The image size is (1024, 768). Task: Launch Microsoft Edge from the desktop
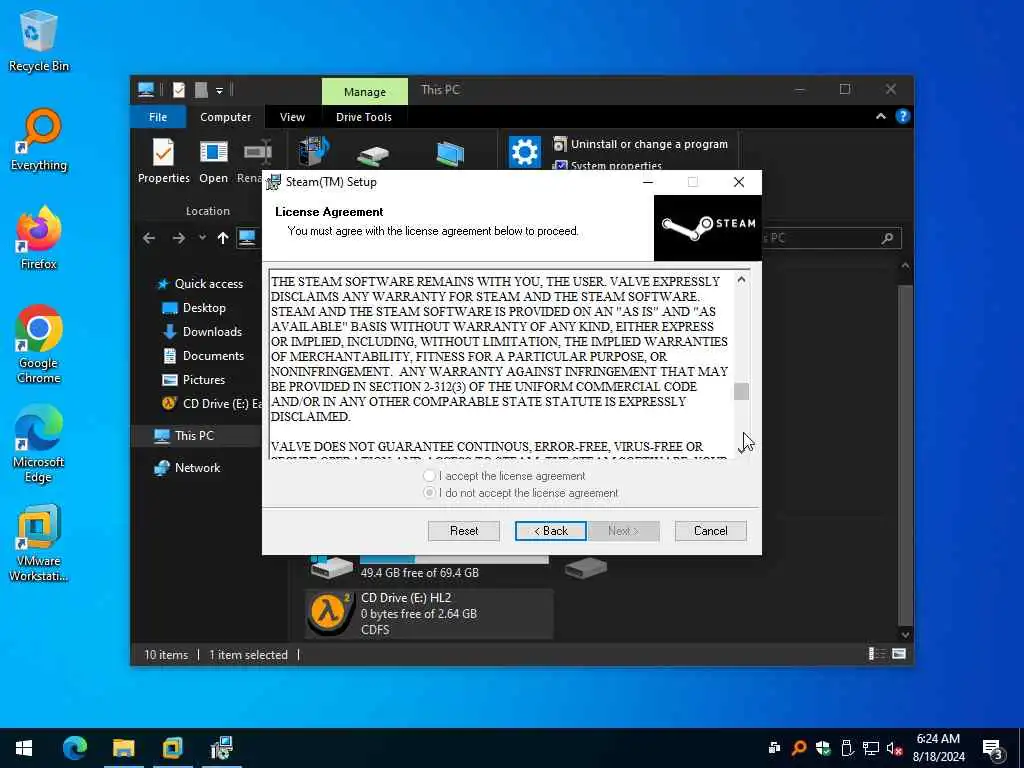pyautogui.click(x=38, y=444)
